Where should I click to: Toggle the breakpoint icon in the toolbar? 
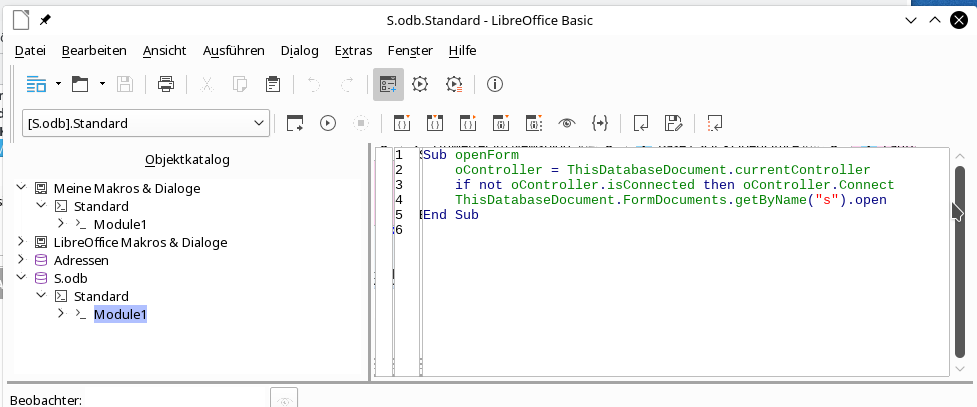[x=501, y=123]
